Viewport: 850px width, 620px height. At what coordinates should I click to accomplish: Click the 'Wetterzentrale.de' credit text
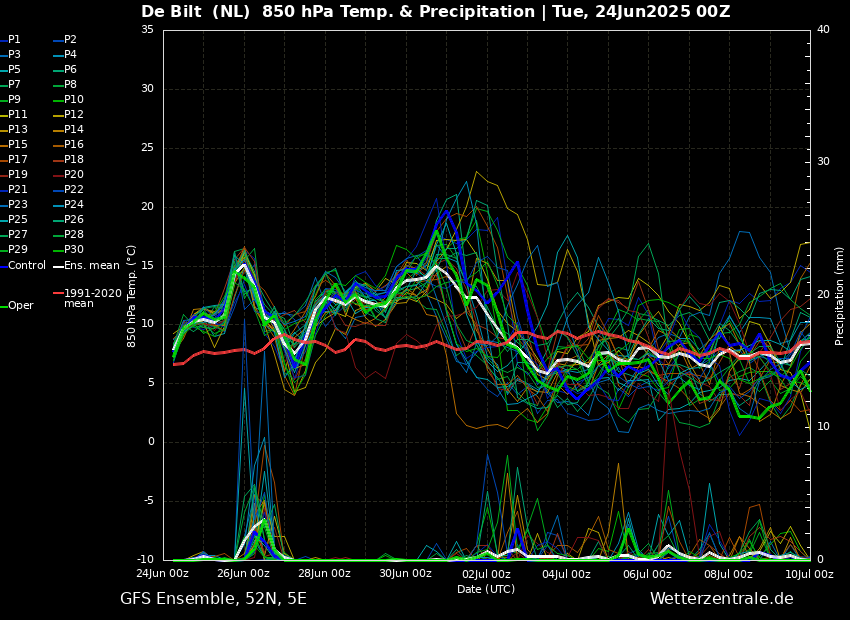(722, 599)
